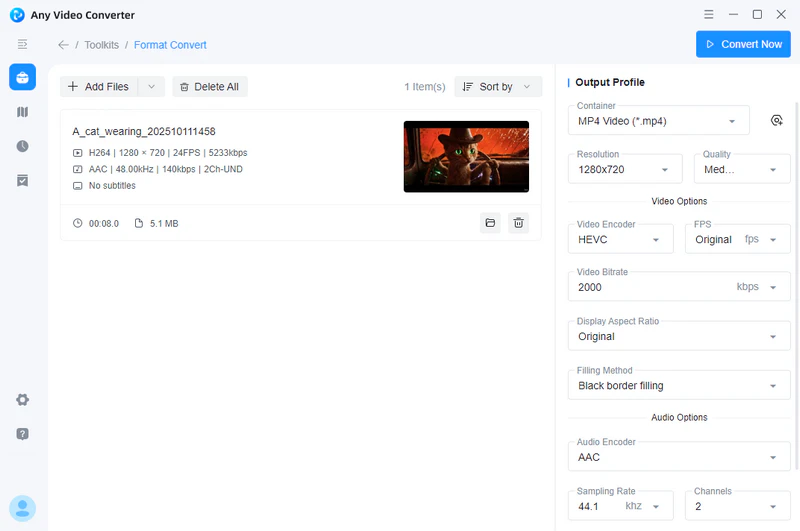Click custom profile settings icon beside Container

click(x=776, y=121)
